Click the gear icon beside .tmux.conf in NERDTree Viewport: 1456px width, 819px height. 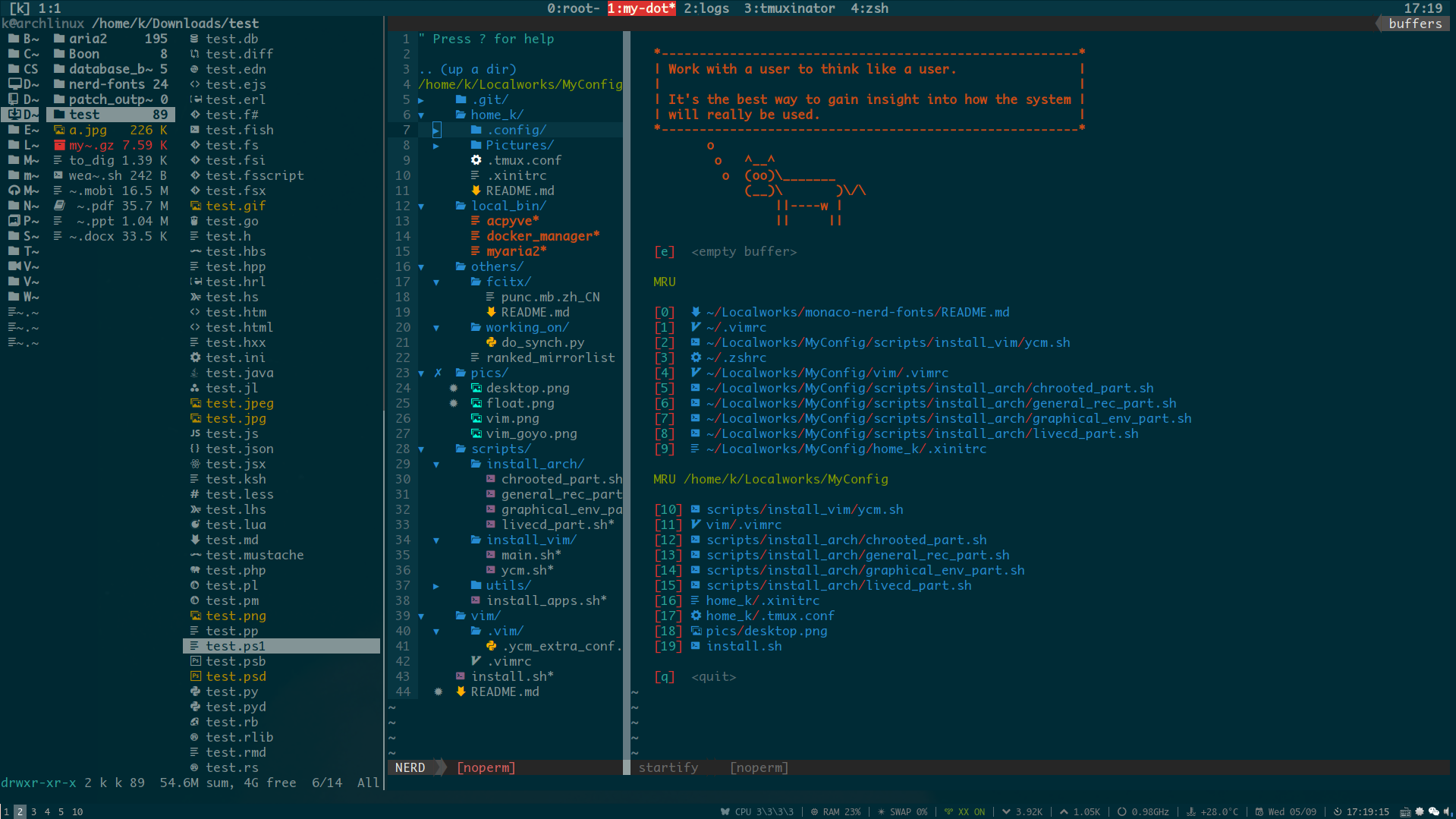(x=476, y=160)
